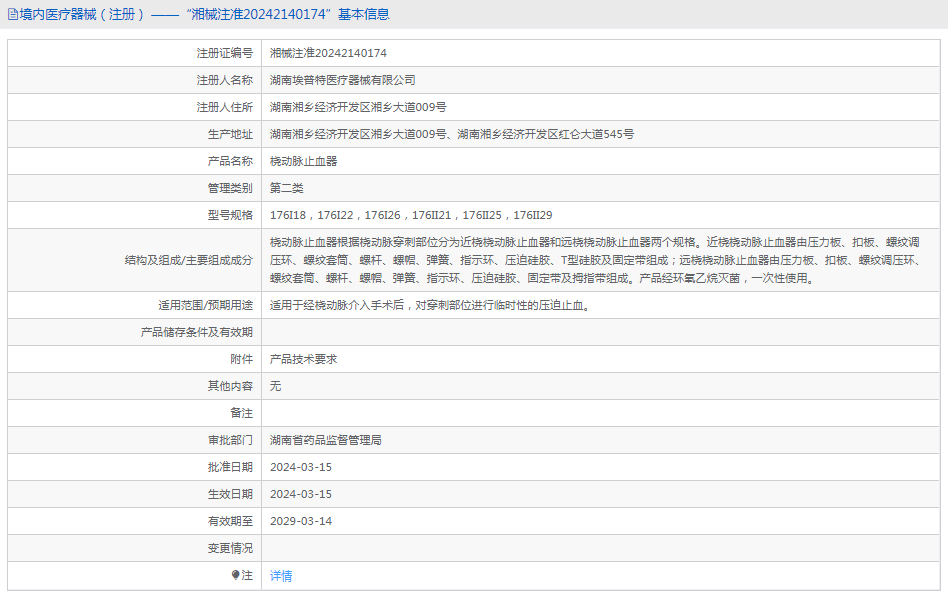Click the 生产地址 label
Screen dimensions: 948x599
(230, 134)
